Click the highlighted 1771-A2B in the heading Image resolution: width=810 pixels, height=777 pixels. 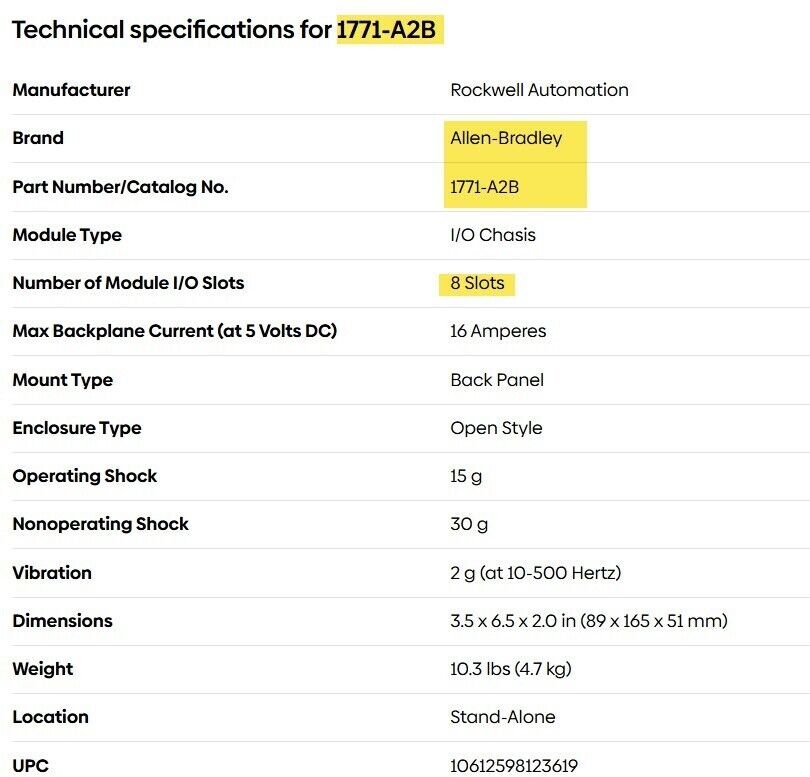pos(386,30)
